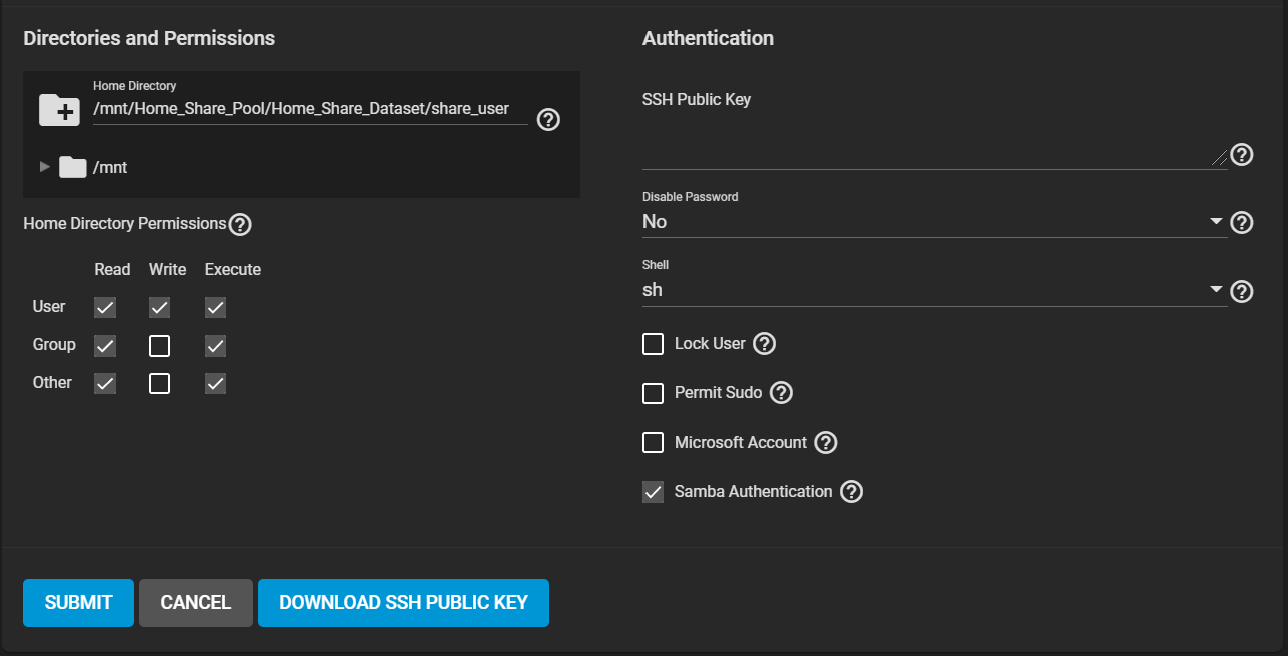1288x656 pixels.
Task: Open help for Lock User
Action: coord(764,344)
